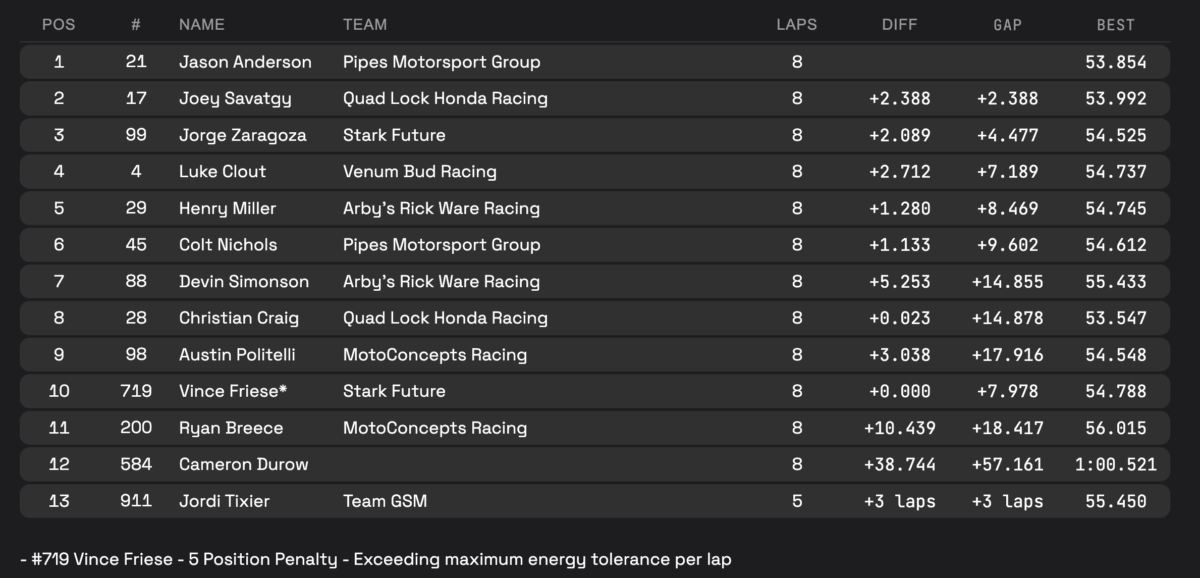Click Christian Craig's best lap 53.547
The height and width of the screenshot is (578, 1200).
click(1115, 318)
